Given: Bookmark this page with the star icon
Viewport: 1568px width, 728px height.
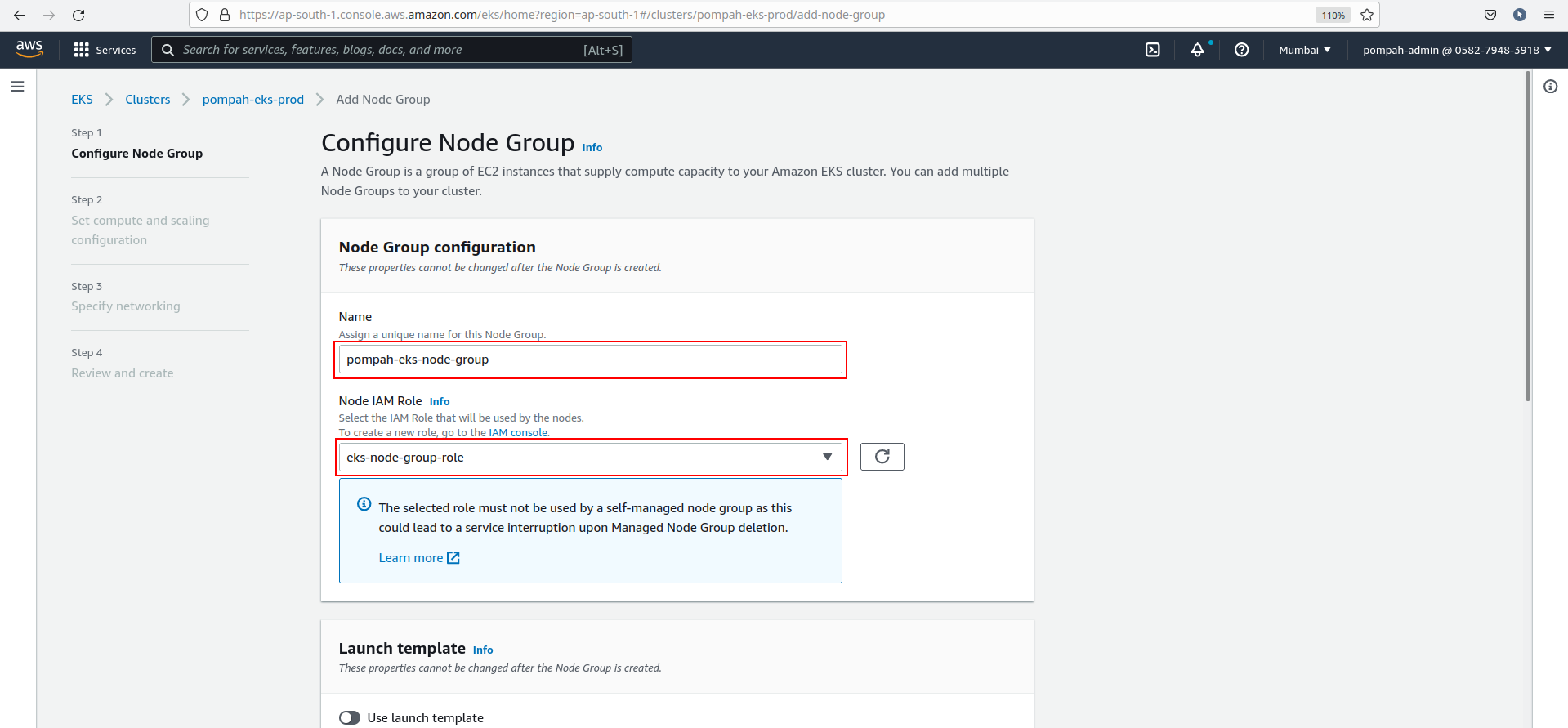Looking at the screenshot, I should click(x=1367, y=15).
